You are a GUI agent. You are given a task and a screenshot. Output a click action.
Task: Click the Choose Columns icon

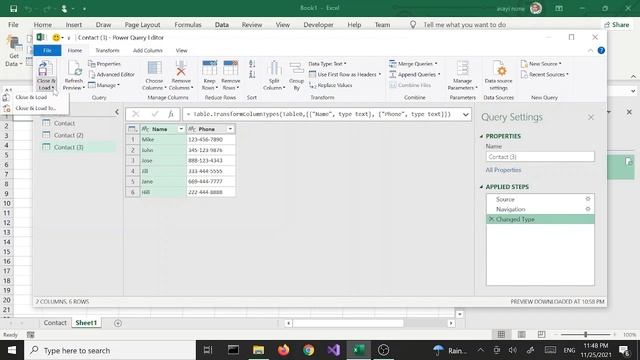pyautogui.click(x=154, y=69)
